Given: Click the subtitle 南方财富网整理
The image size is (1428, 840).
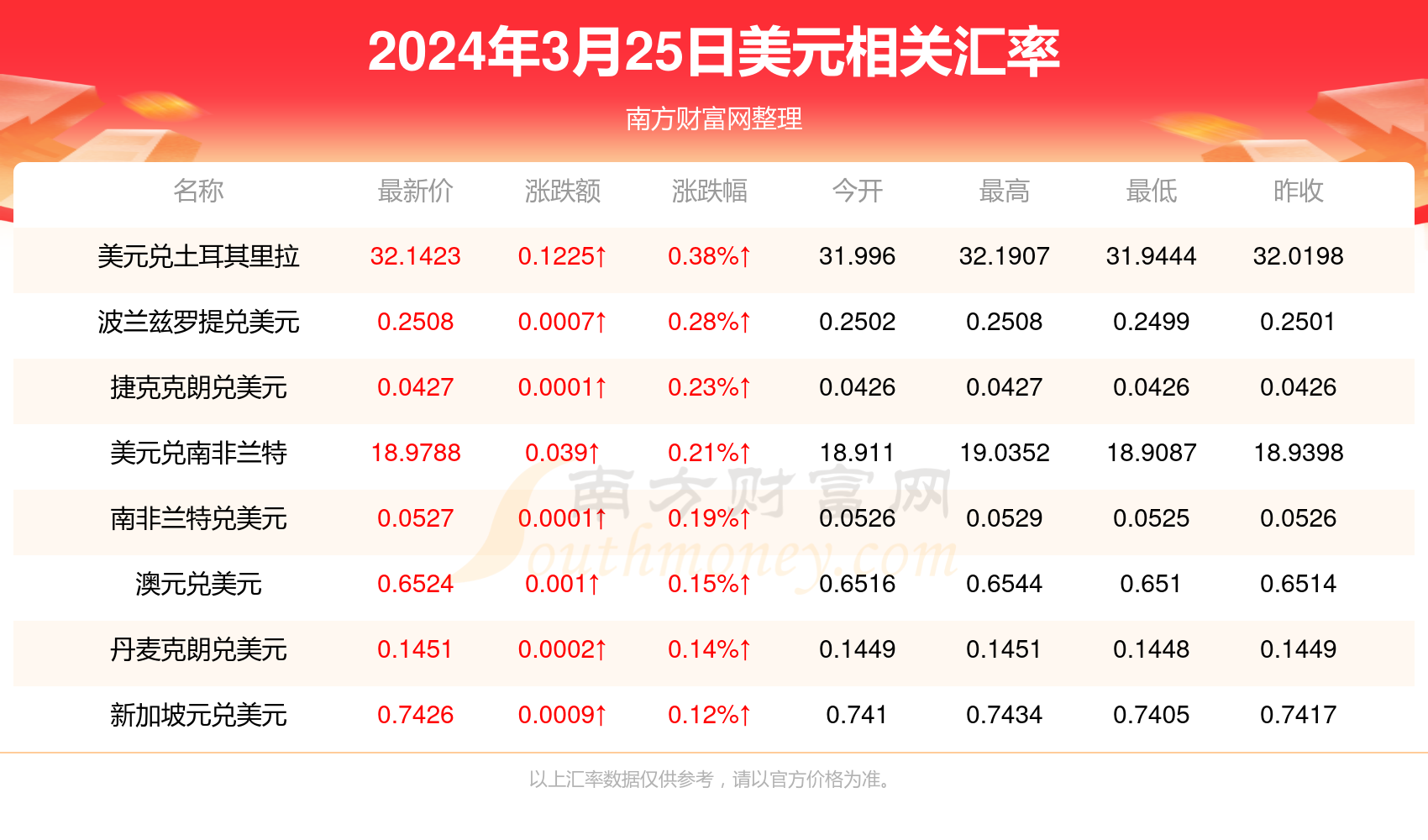Looking at the screenshot, I should pyautogui.click(x=714, y=118).
